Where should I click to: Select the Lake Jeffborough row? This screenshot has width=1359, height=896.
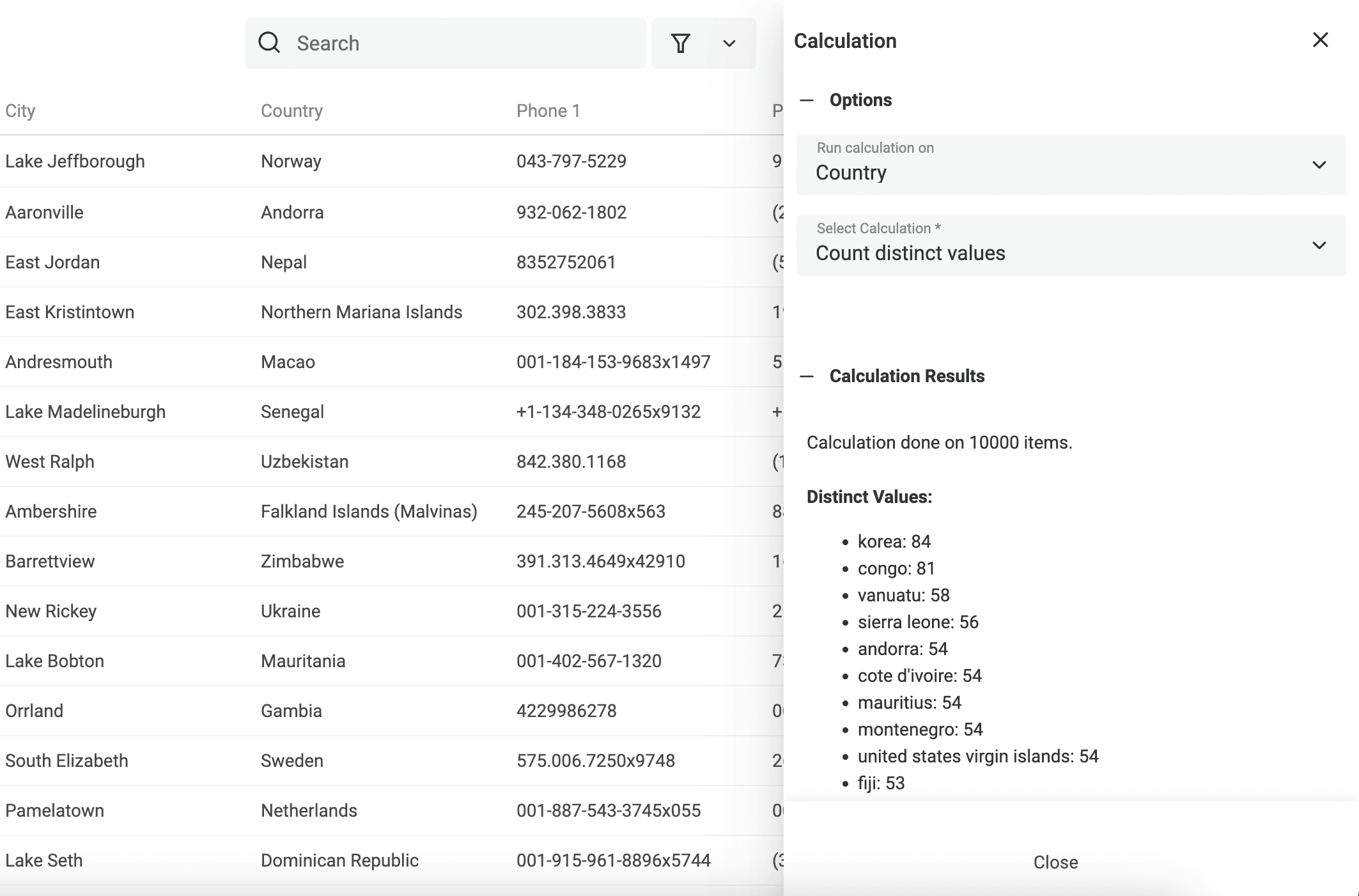tap(392, 161)
